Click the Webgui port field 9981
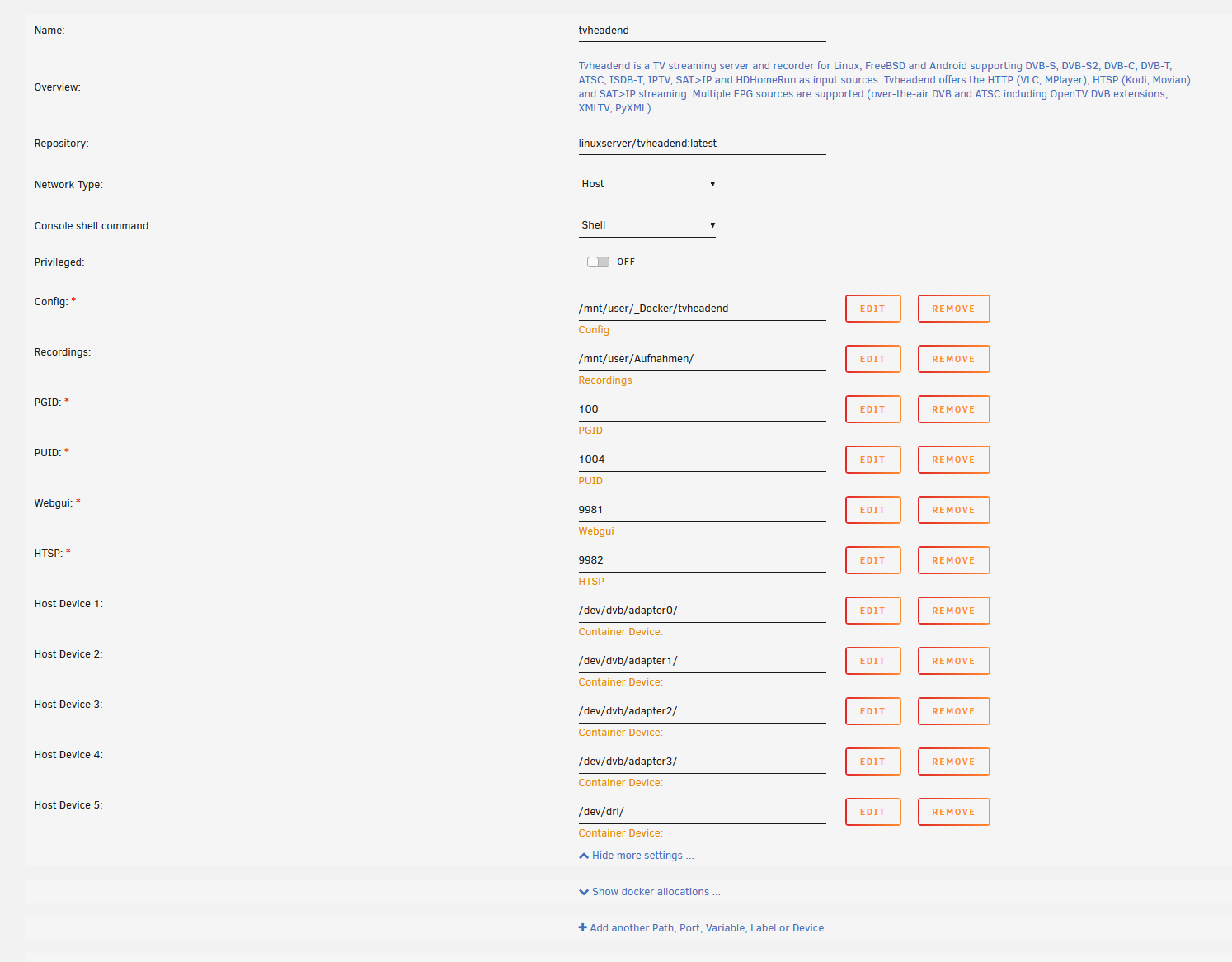 tap(702, 510)
